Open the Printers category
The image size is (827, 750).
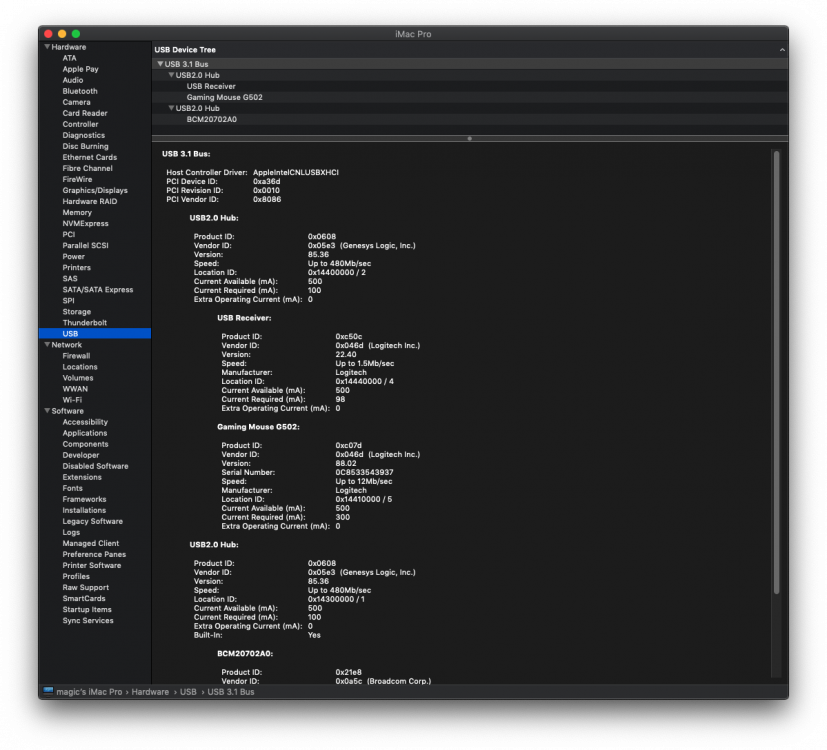[x=76, y=268]
